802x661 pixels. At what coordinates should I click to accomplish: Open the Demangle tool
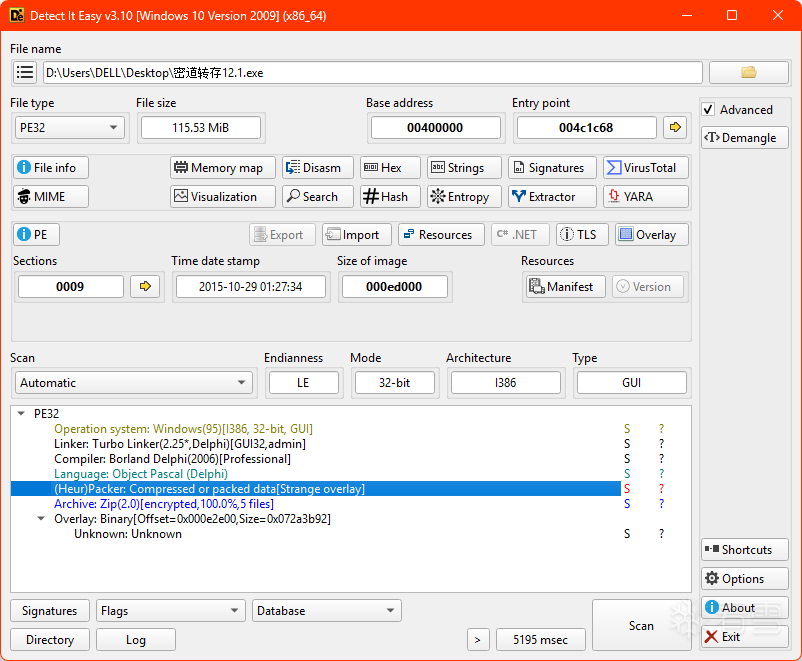point(745,138)
